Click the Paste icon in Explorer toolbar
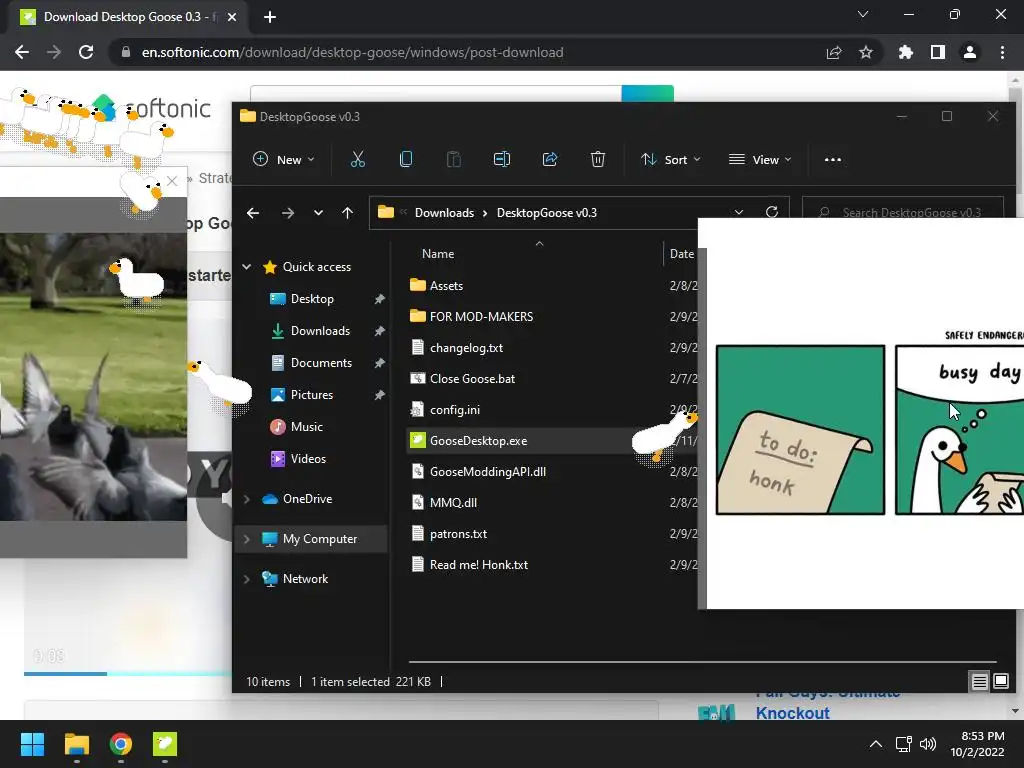This screenshot has width=1024, height=768. click(453, 159)
